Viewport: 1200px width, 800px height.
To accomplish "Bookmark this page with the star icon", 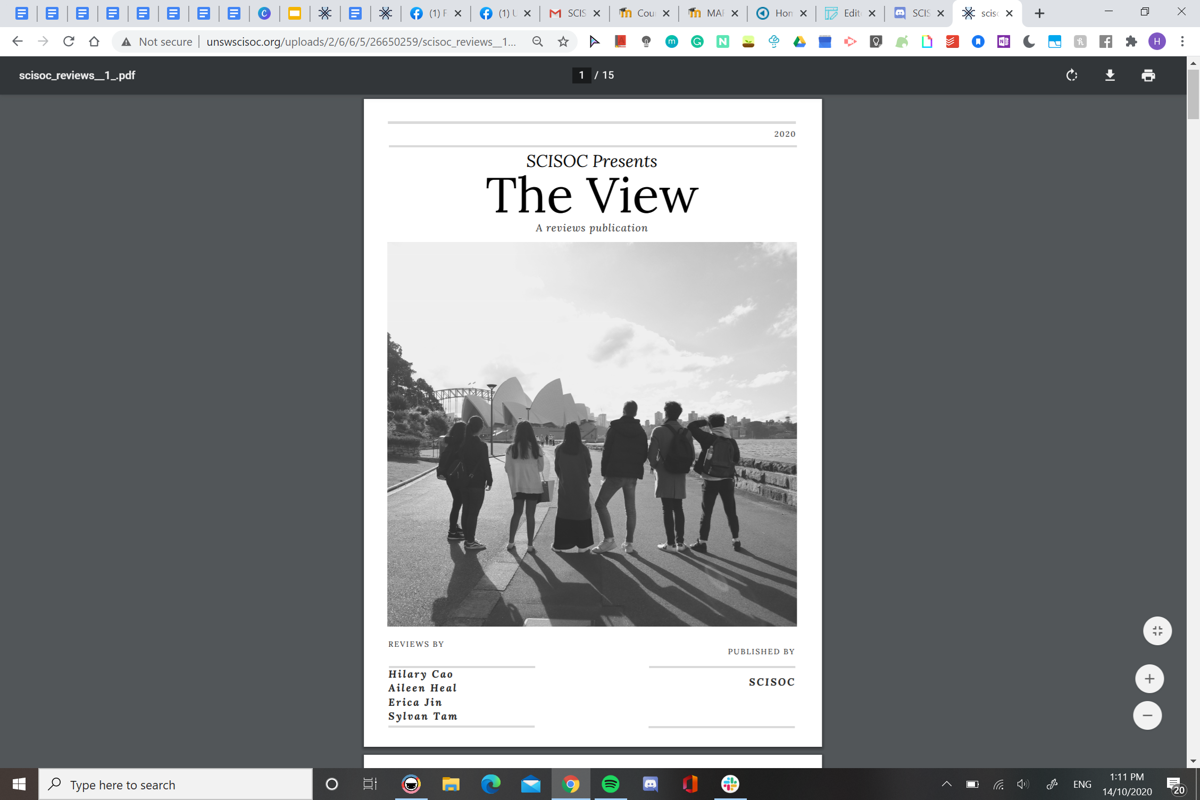I will [x=563, y=42].
